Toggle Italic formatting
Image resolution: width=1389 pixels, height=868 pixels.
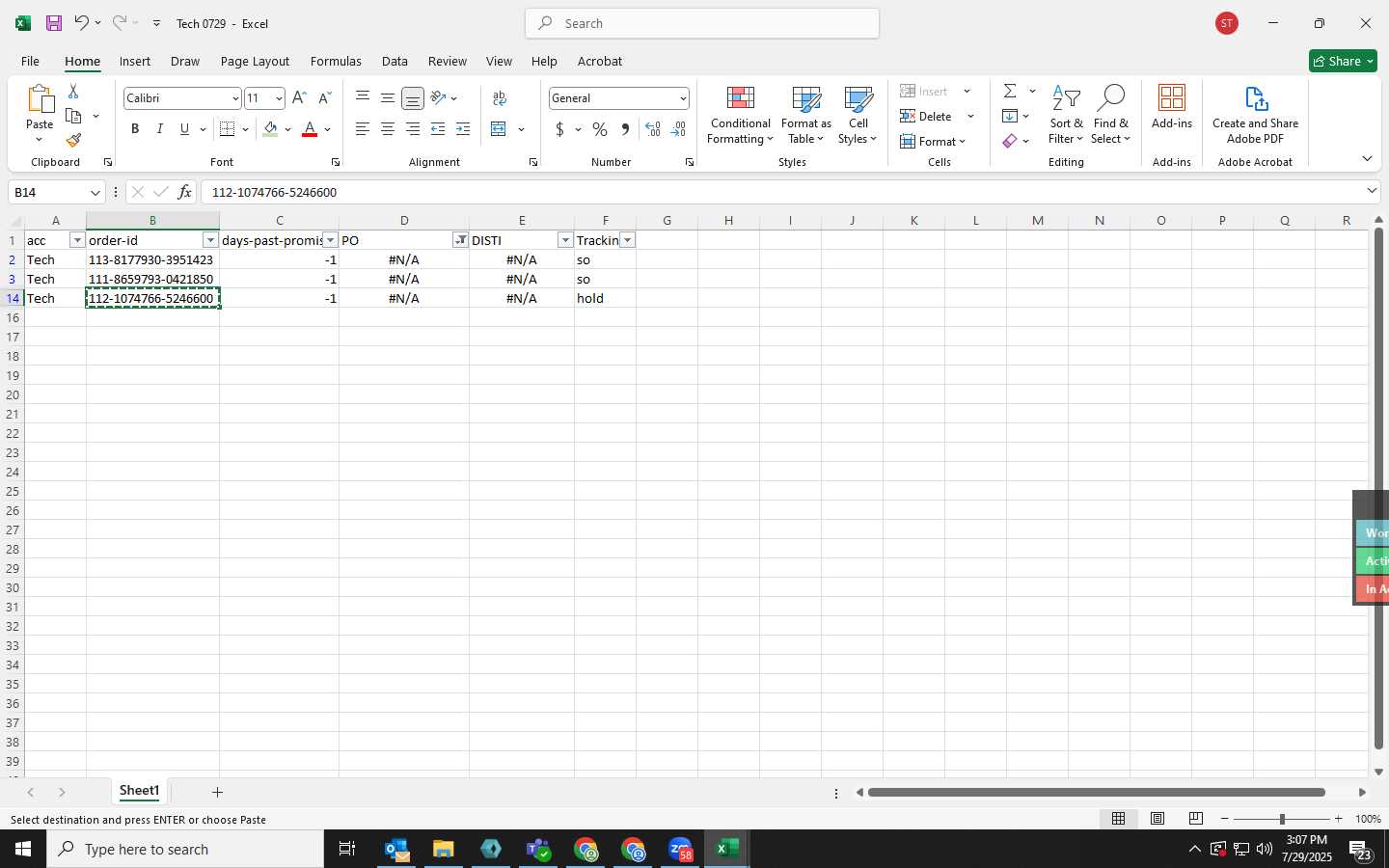[x=160, y=129]
